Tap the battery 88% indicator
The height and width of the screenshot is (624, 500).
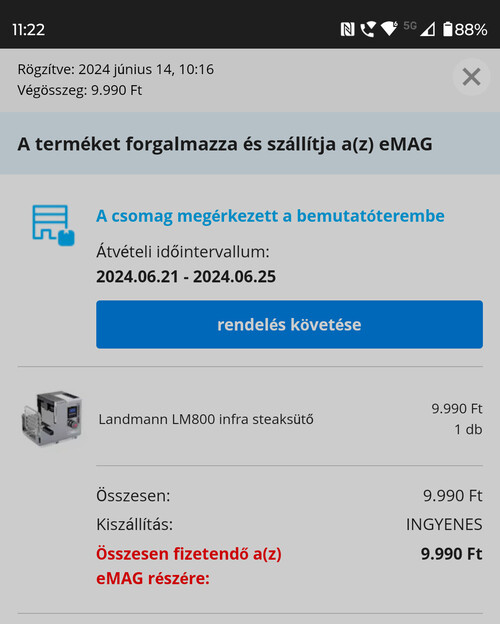pyautogui.click(x=465, y=29)
